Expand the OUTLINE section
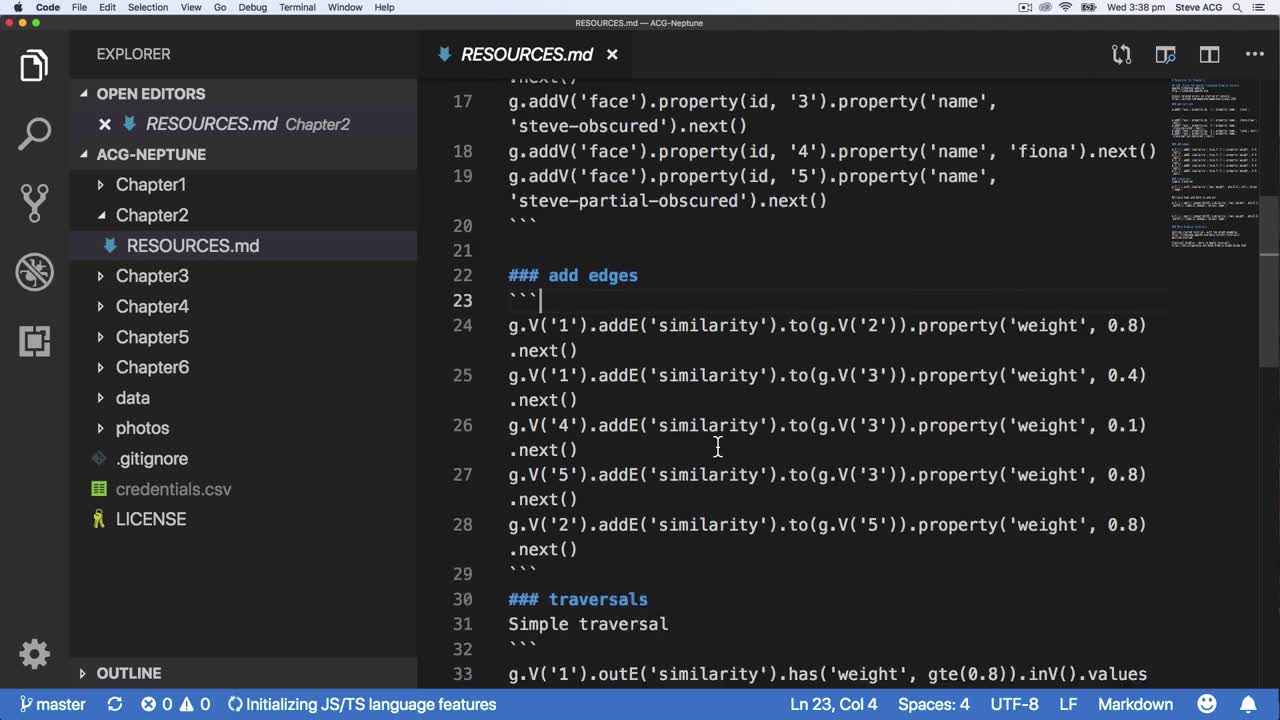 [128, 673]
